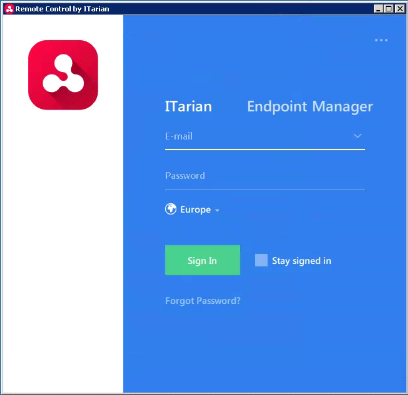Switch to the ITarian tab
Image resolution: width=408 pixels, height=395 pixels.
(188, 107)
